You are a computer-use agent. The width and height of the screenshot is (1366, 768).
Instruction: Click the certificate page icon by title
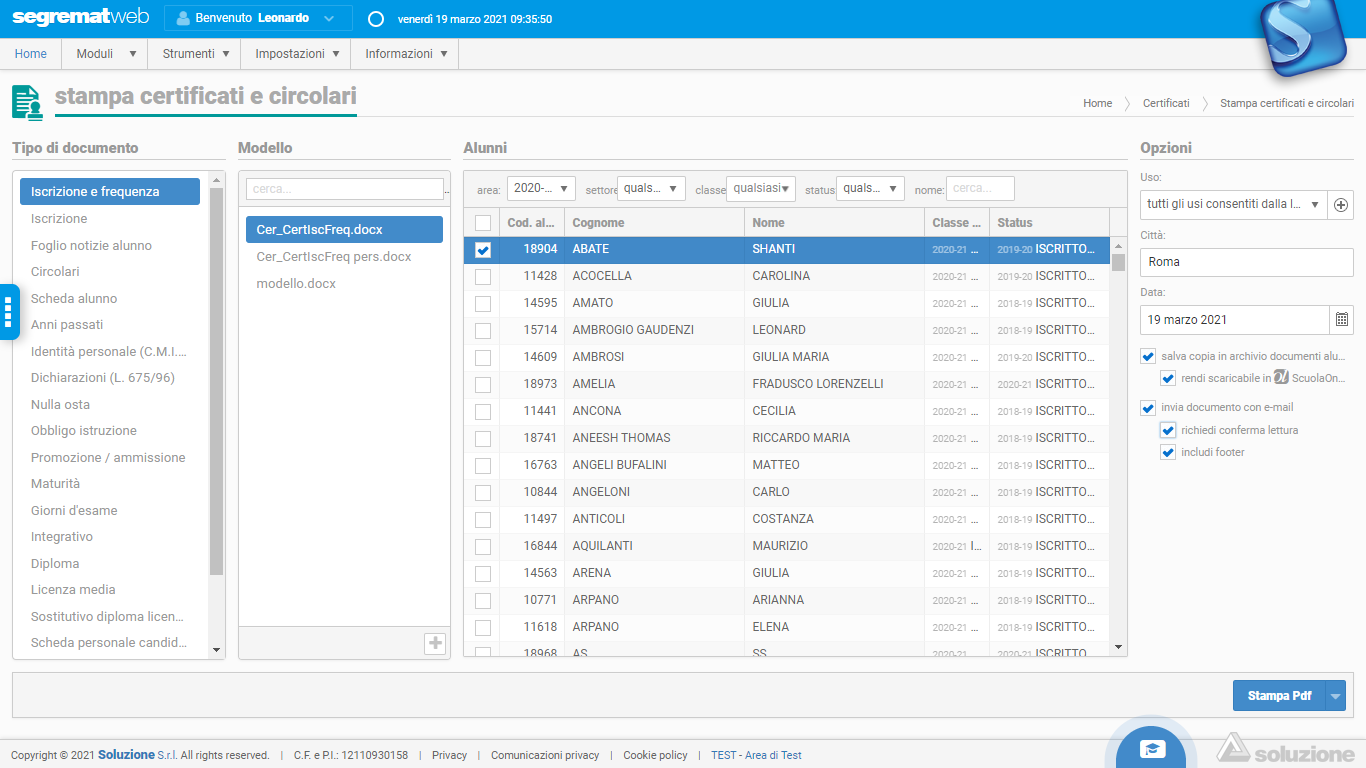click(x=27, y=102)
